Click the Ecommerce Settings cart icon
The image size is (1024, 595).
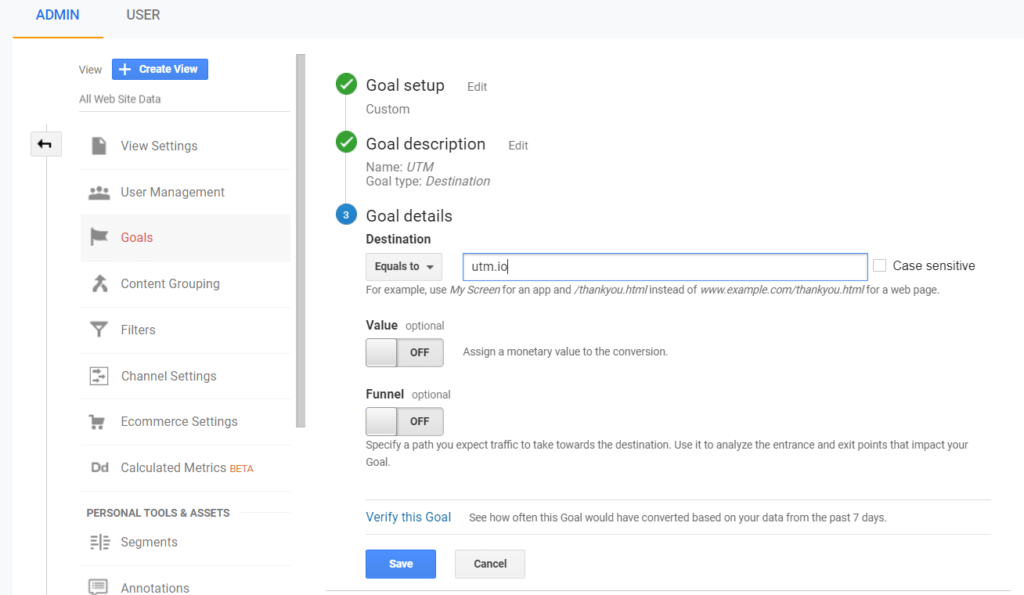(x=99, y=421)
